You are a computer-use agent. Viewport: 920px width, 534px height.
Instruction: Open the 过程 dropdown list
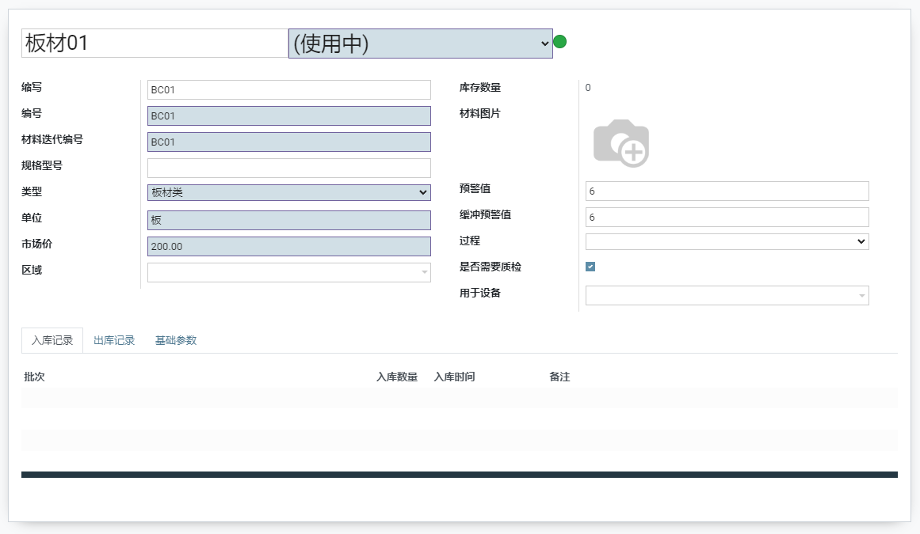pos(726,241)
